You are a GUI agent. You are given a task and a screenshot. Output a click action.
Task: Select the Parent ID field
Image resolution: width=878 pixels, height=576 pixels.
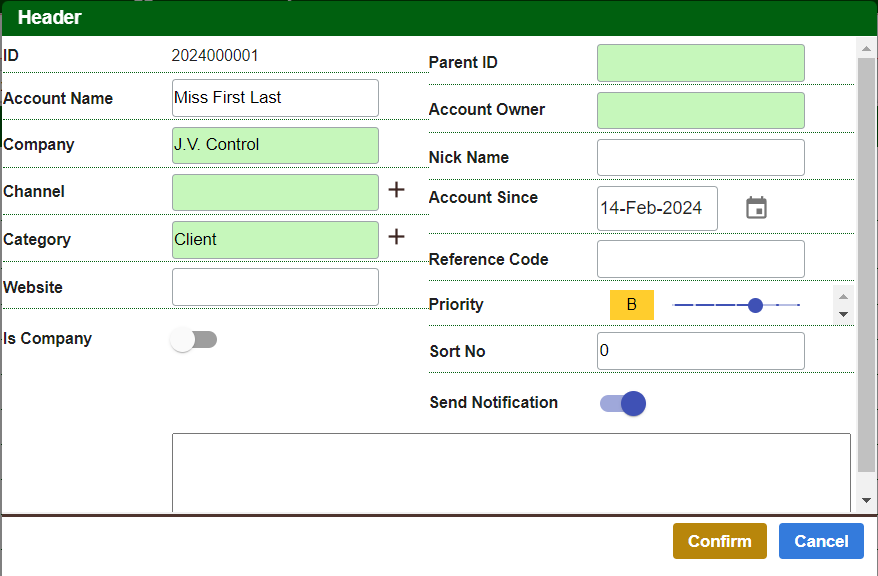[700, 63]
